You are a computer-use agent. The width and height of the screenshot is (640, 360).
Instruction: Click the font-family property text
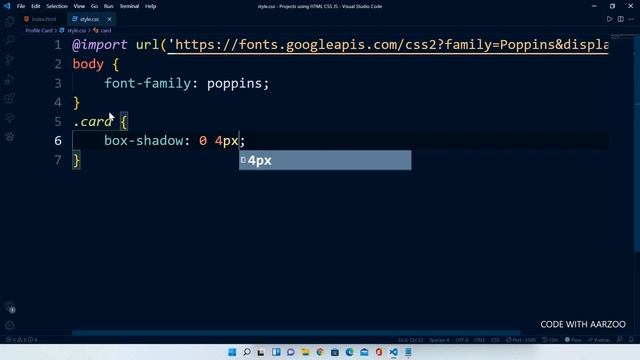click(x=147, y=83)
